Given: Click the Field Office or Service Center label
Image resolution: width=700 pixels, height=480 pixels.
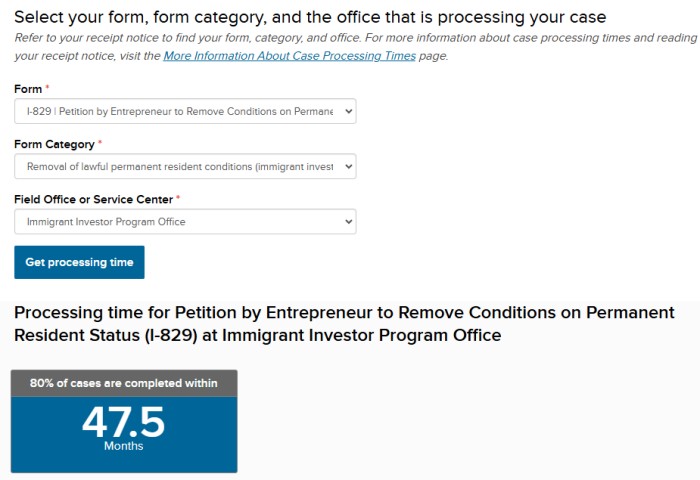Looking at the screenshot, I should pyautogui.click(x=93, y=199).
